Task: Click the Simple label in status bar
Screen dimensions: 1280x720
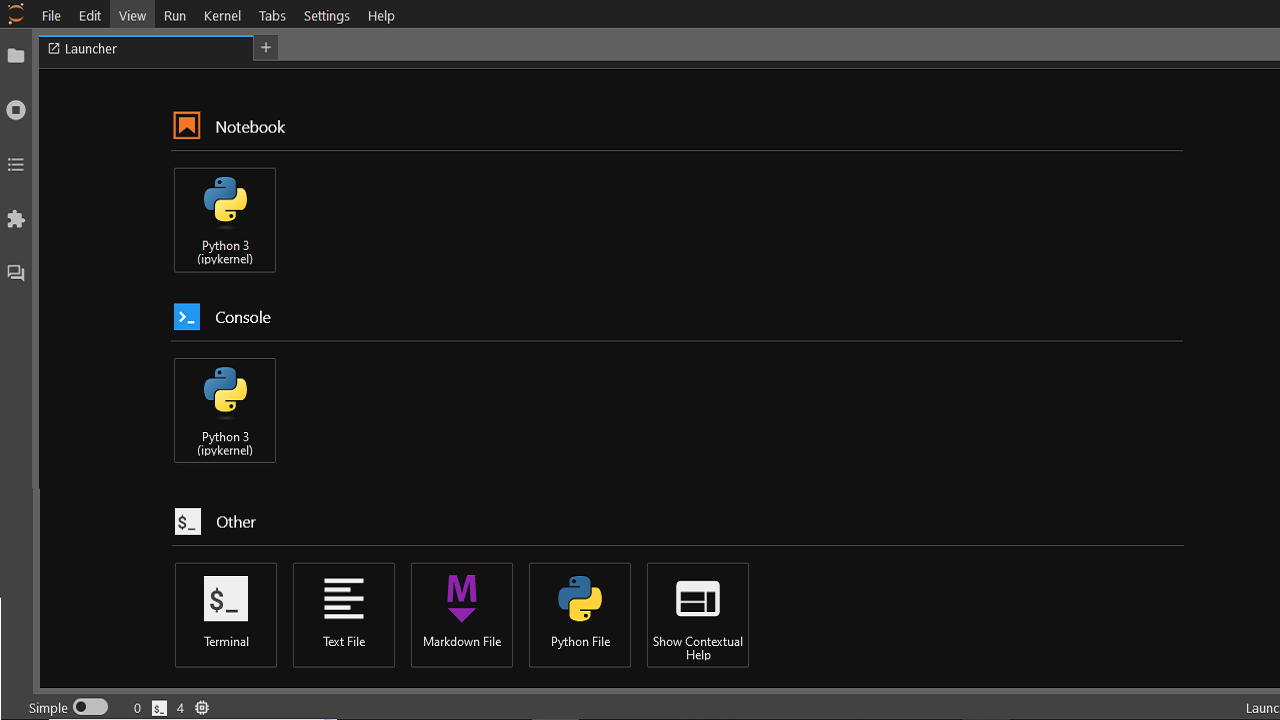Action: click(48, 708)
